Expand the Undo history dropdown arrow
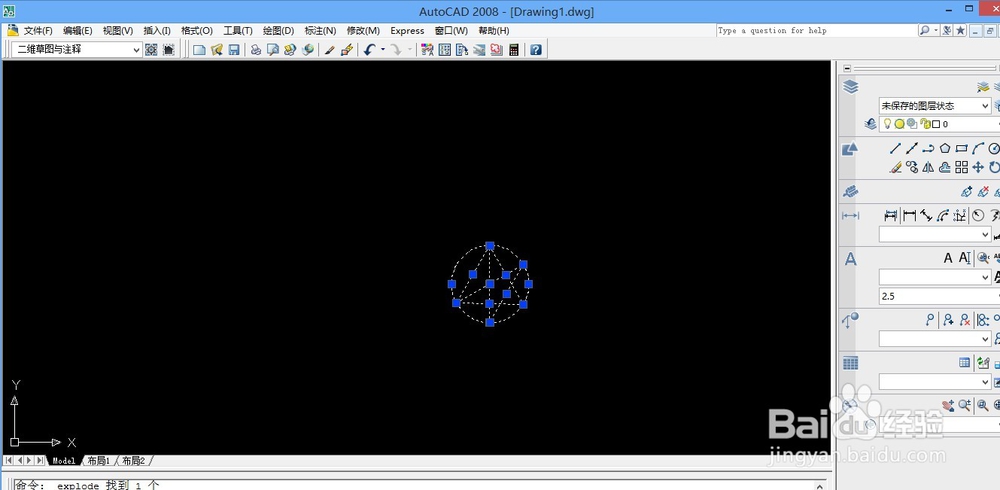 [x=383, y=50]
